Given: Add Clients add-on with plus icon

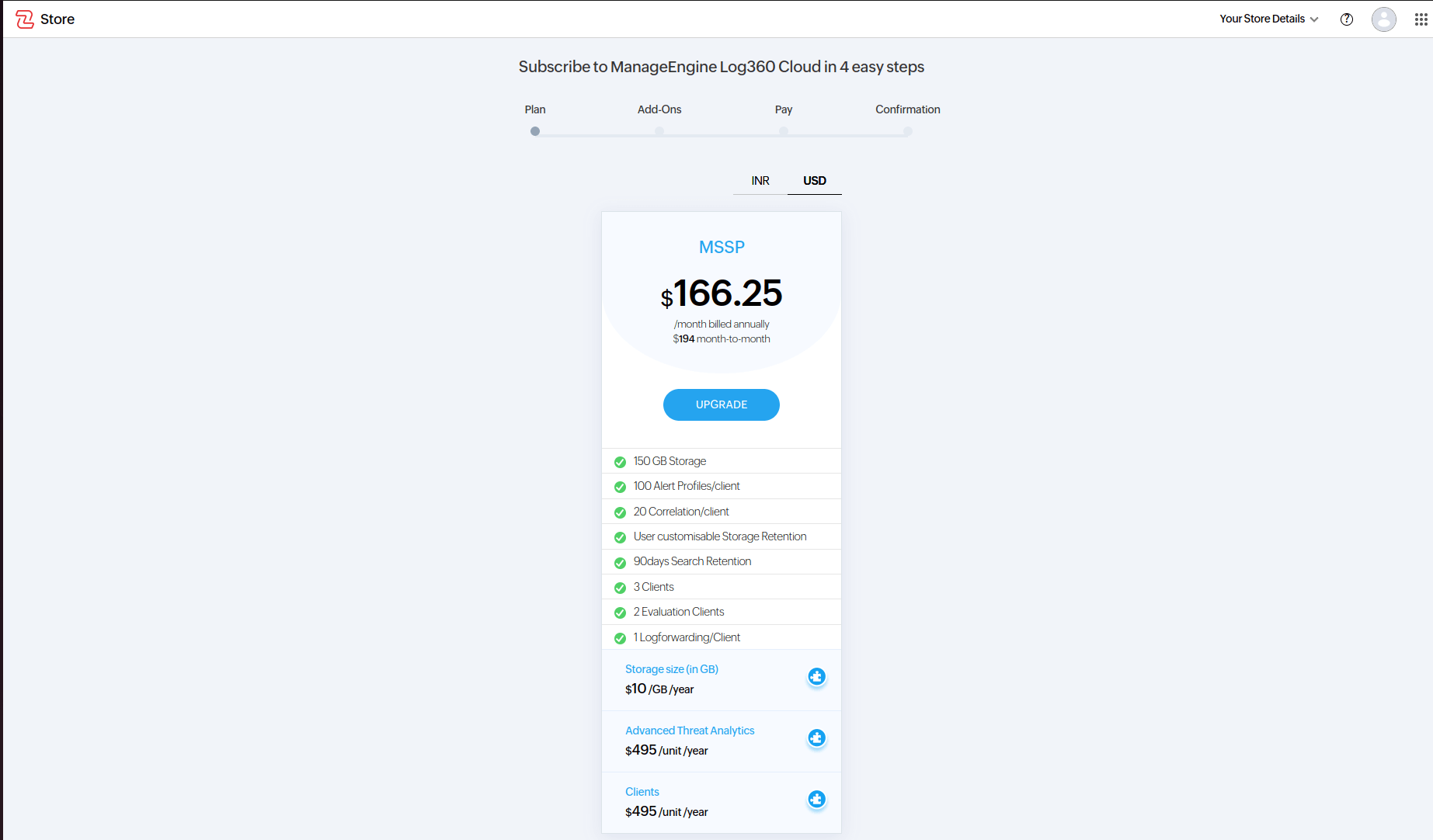Looking at the screenshot, I should click(816, 800).
